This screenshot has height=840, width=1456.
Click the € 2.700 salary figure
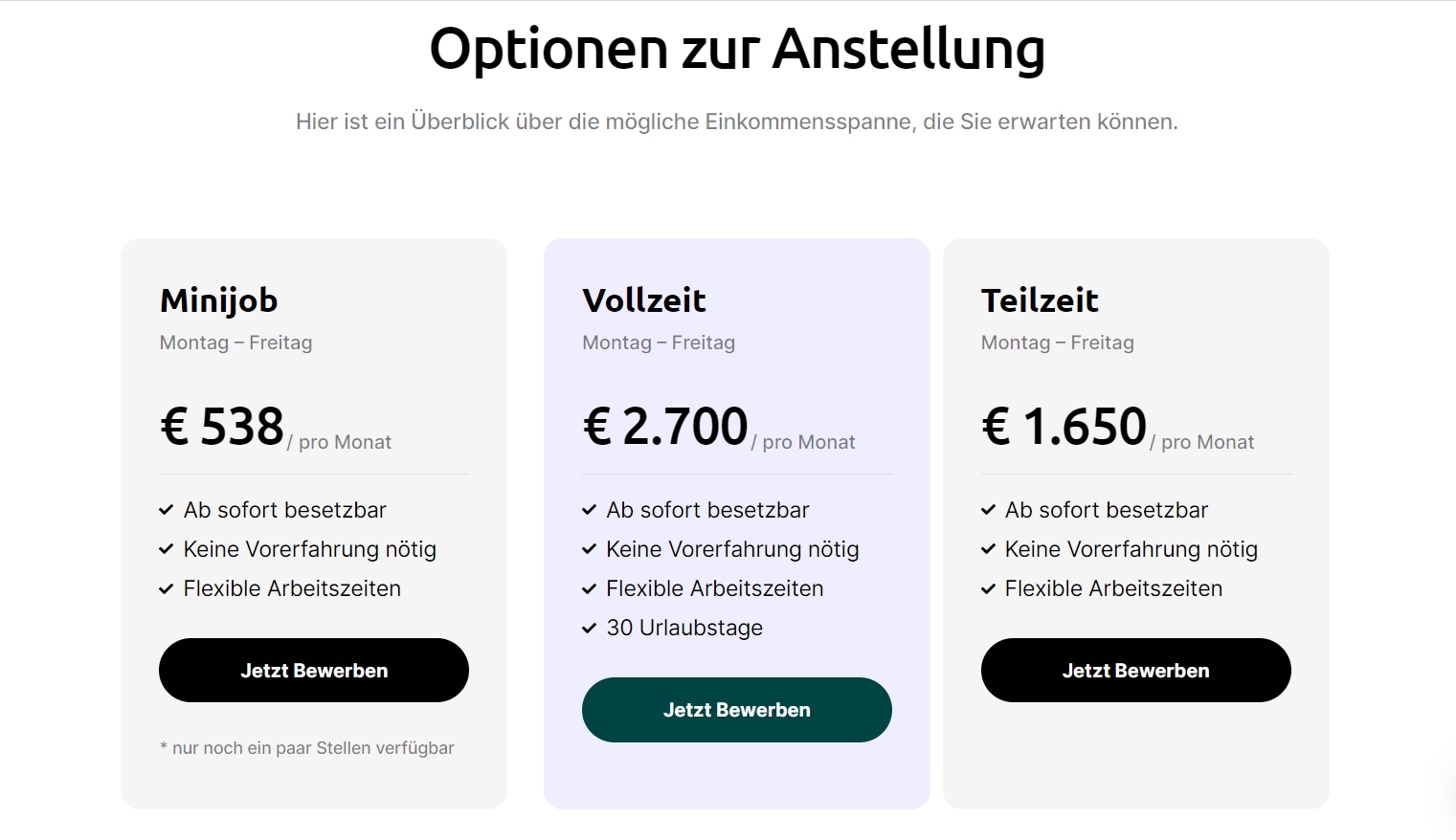665,427
